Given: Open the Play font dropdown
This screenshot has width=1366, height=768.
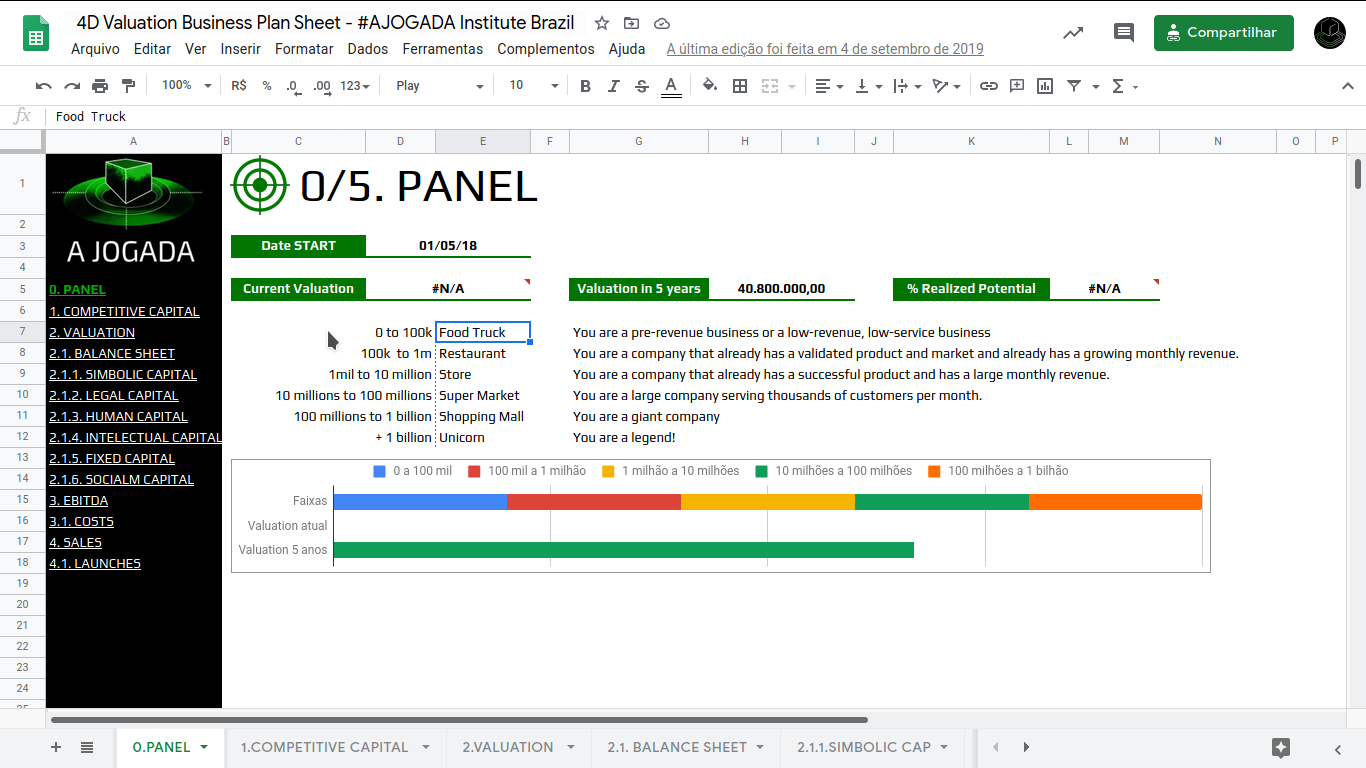Looking at the screenshot, I should 439,86.
